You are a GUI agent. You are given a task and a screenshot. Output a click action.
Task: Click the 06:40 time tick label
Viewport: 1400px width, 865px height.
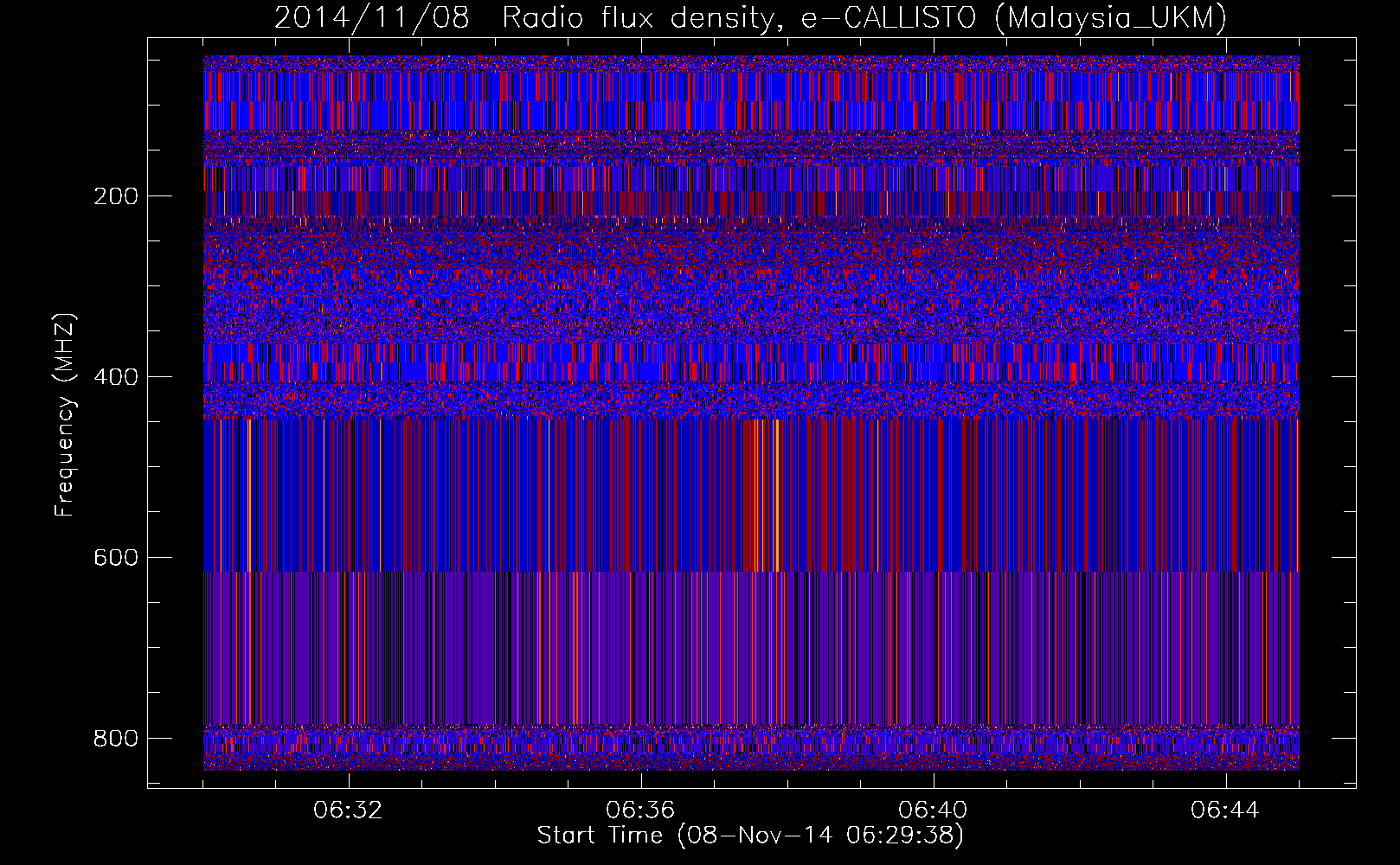tap(933, 811)
